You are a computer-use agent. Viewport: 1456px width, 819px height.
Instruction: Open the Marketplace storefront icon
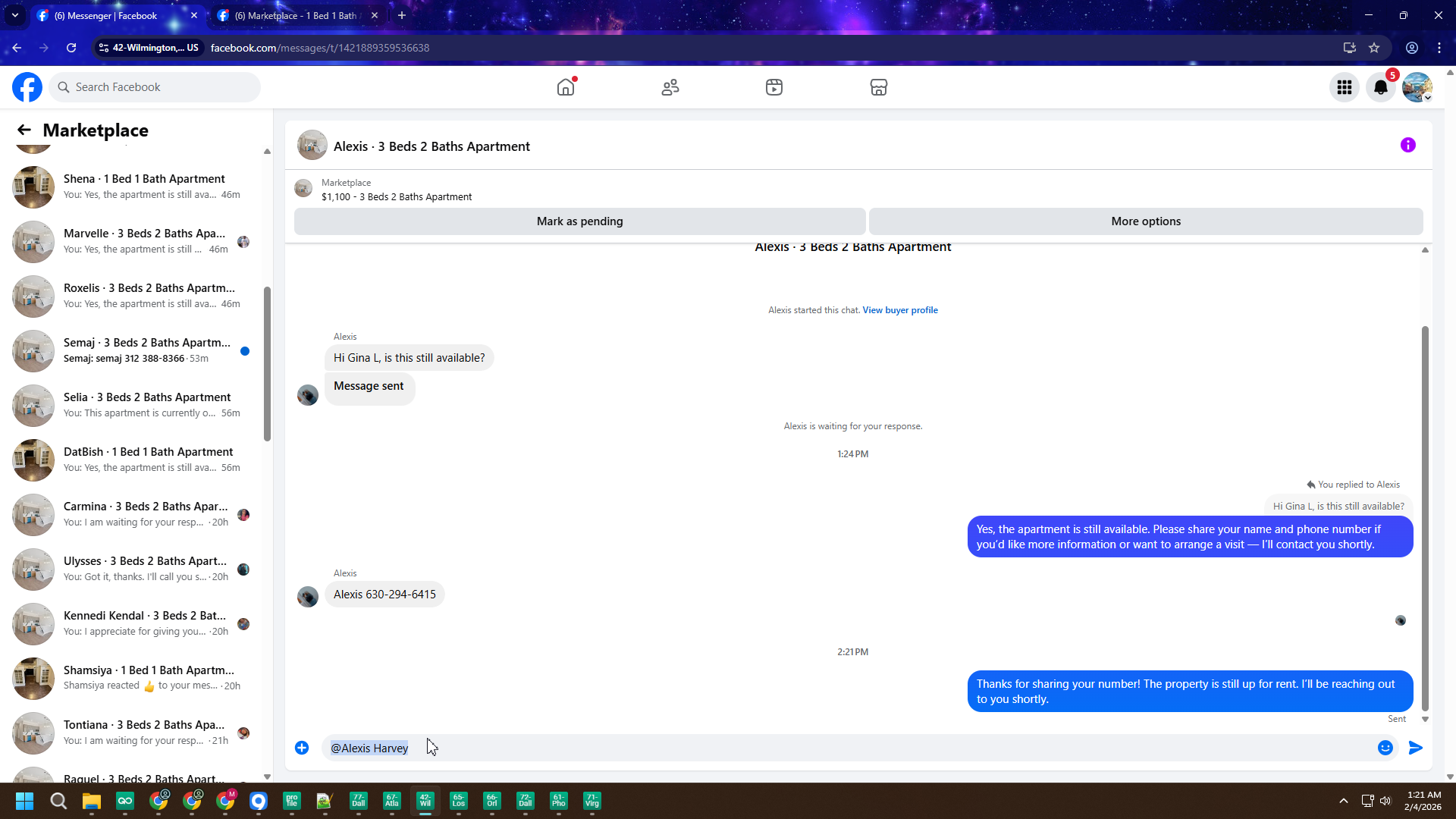[x=878, y=87]
